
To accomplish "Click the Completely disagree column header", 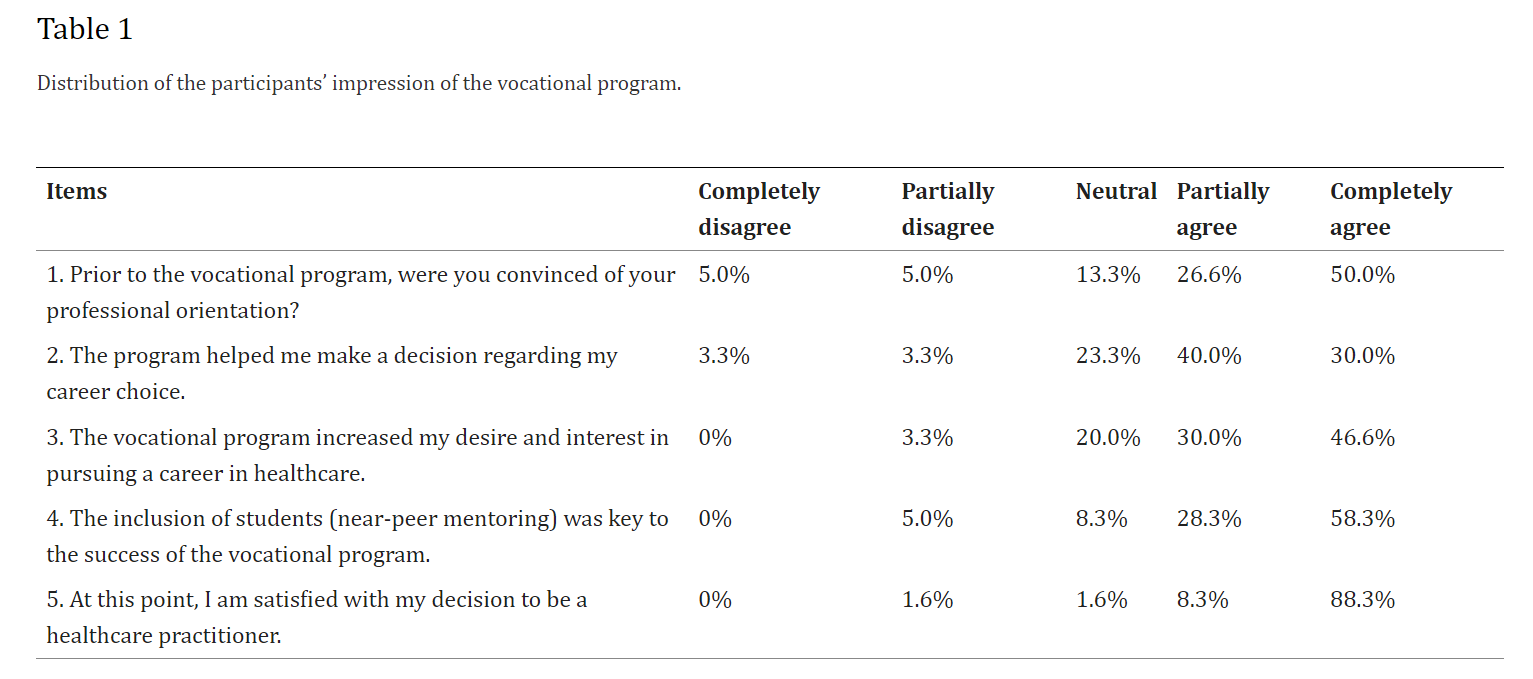I will [759, 209].
